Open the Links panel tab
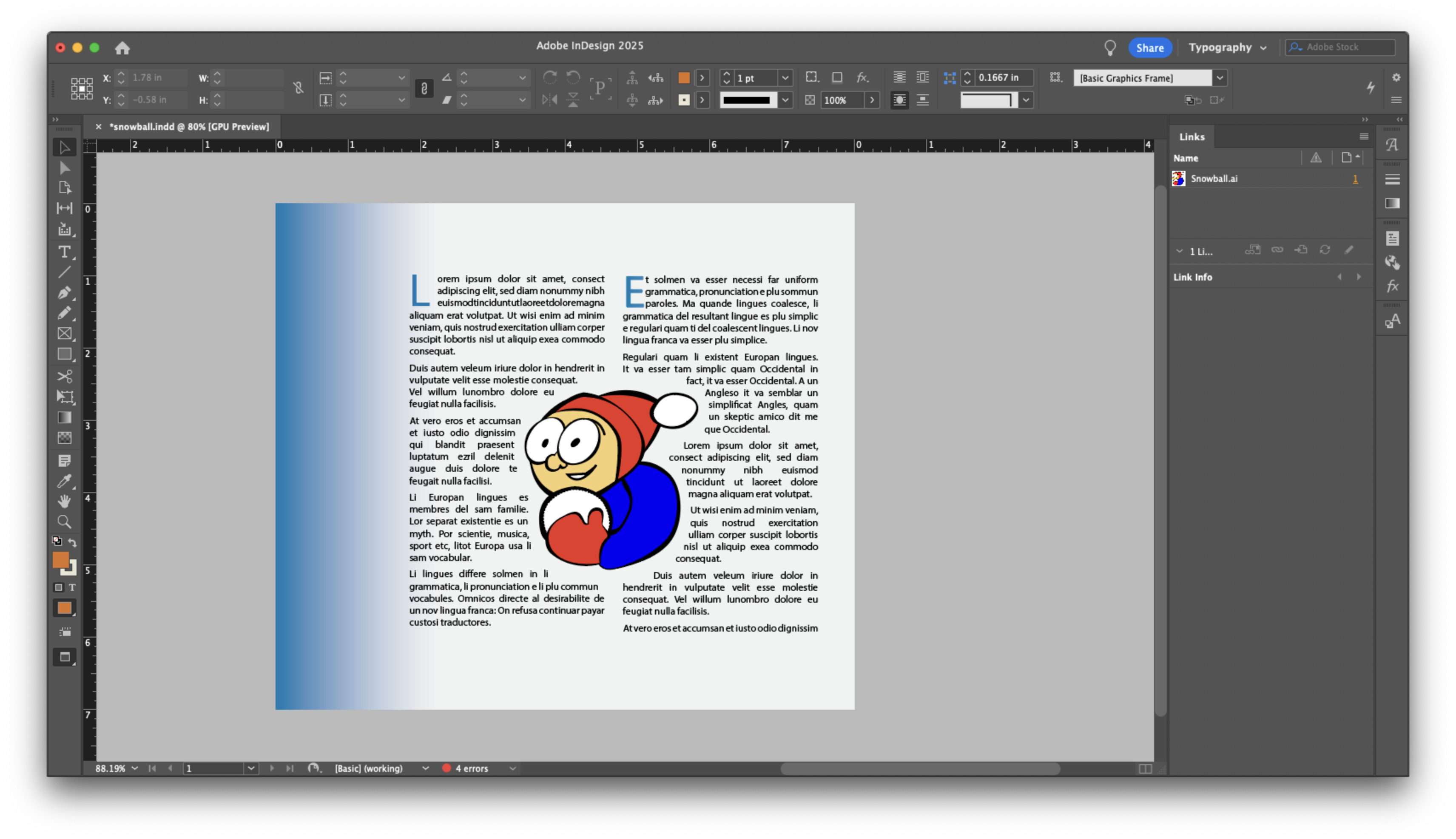This screenshot has width=1456, height=839. (1192, 136)
